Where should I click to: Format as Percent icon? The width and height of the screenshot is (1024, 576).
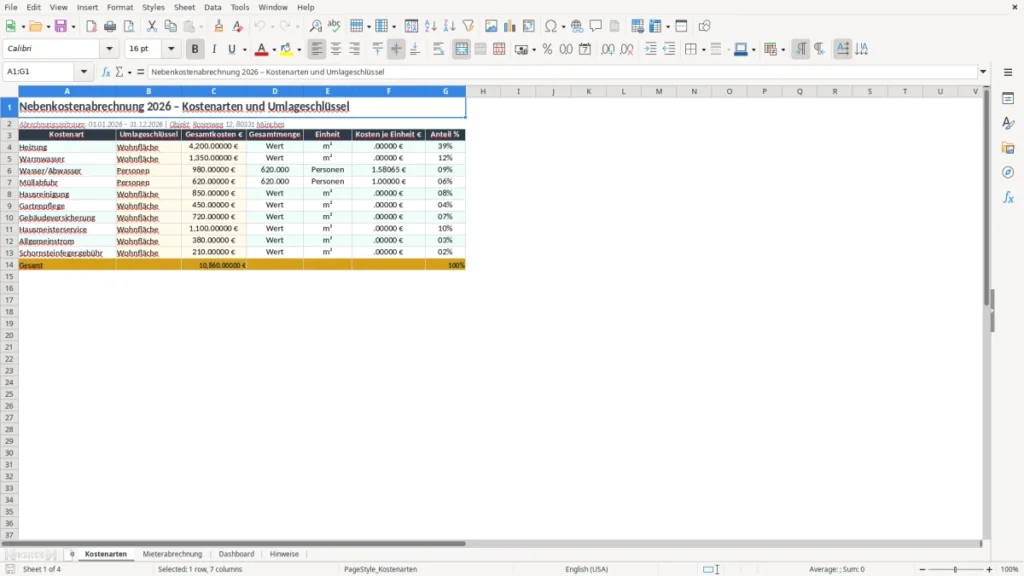click(x=547, y=49)
